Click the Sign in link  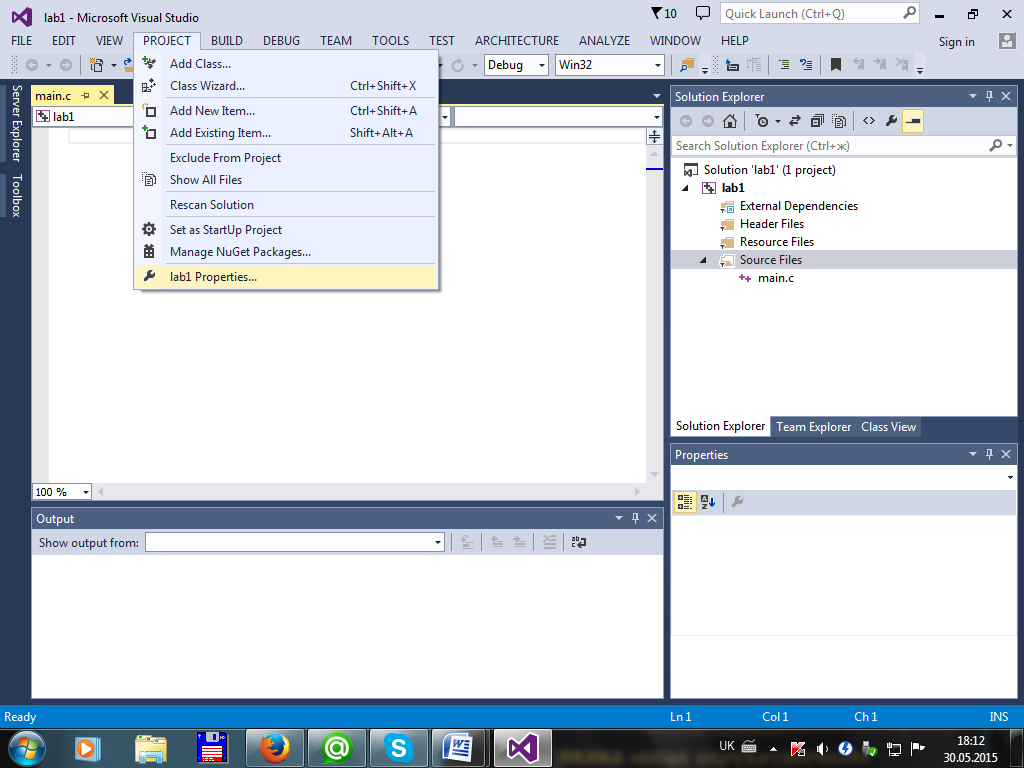(x=956, y=42)
